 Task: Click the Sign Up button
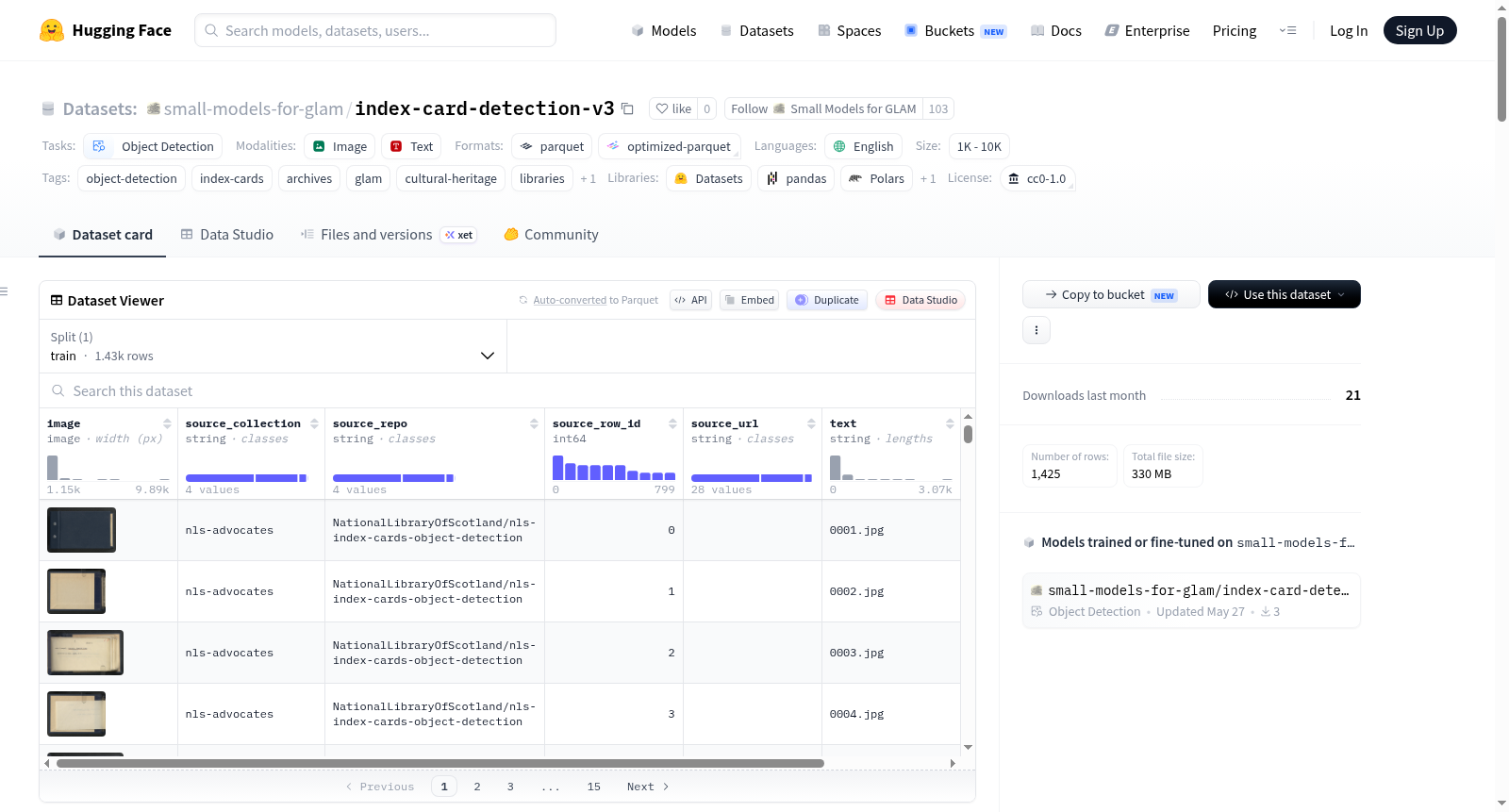pos(1419,30)
